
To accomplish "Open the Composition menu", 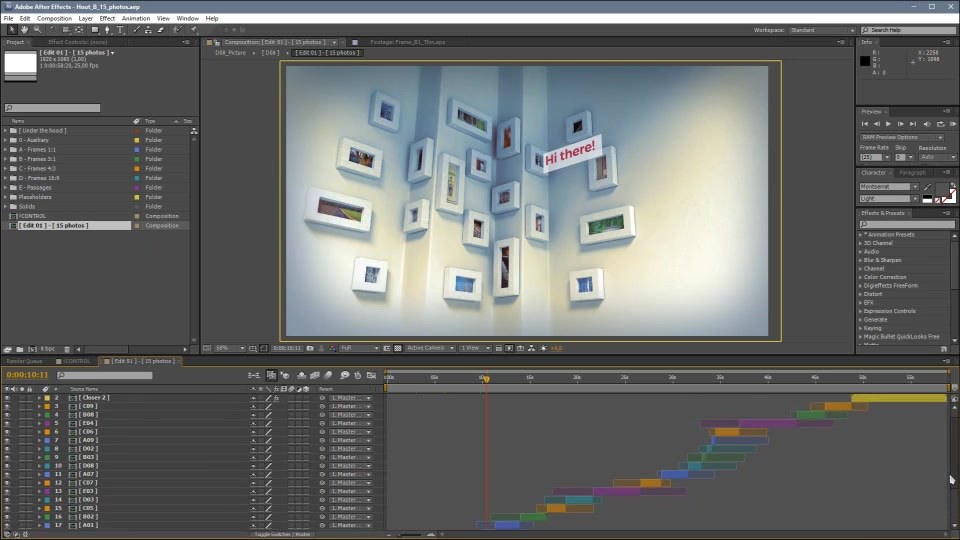I will 54,18.
